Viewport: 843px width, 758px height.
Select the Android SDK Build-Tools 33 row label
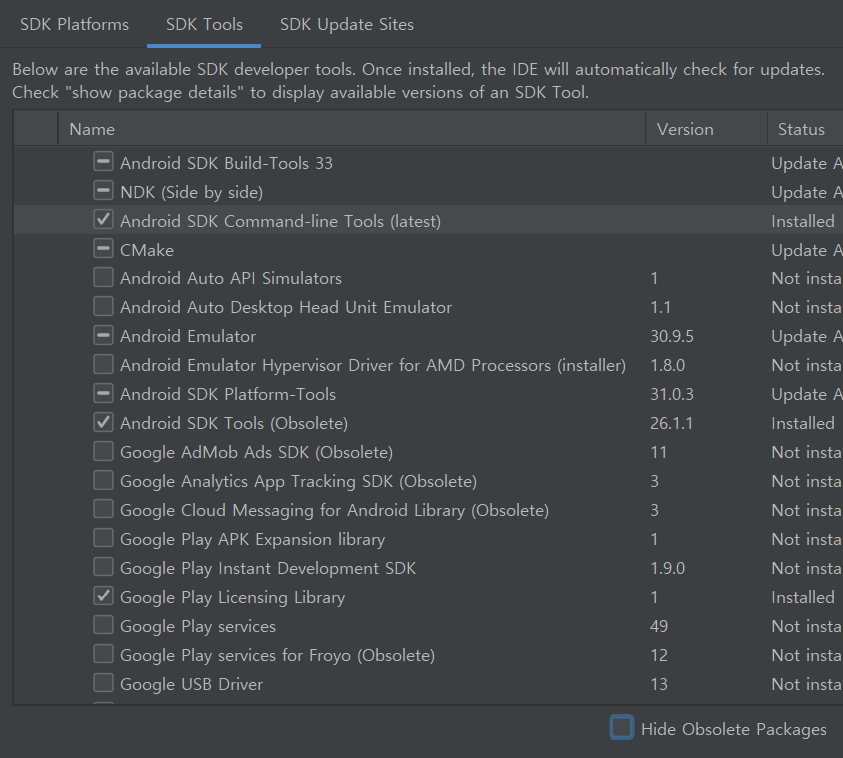point(226,163)
